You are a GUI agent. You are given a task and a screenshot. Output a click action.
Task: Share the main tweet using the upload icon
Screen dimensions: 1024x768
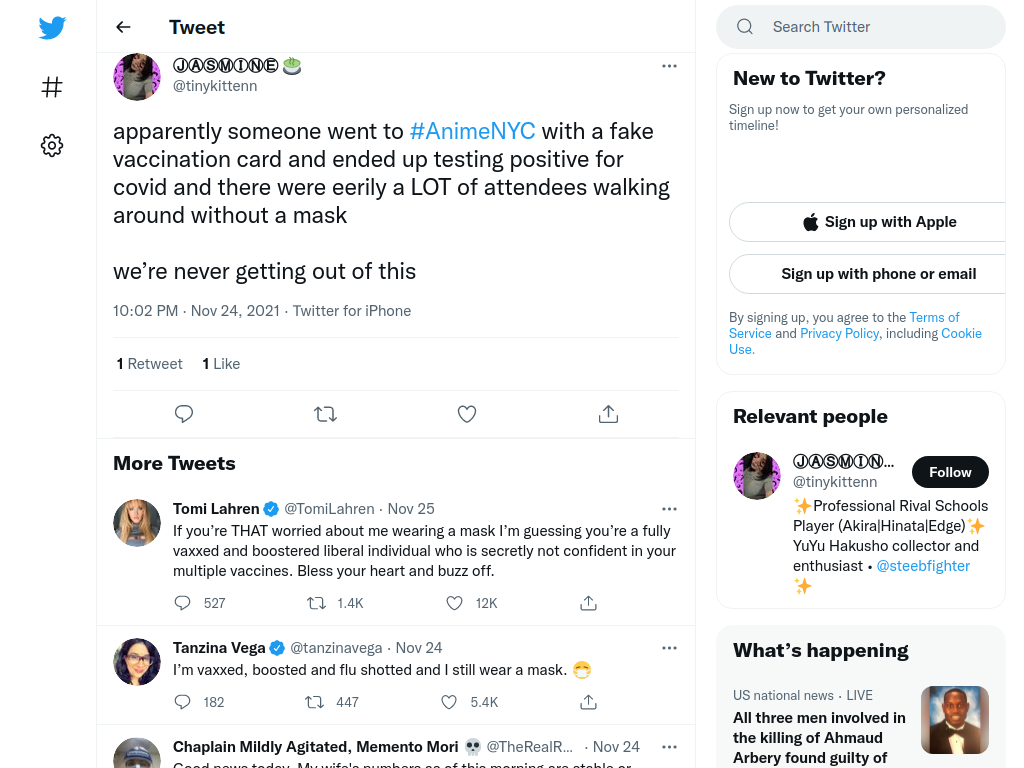point(608,414)
